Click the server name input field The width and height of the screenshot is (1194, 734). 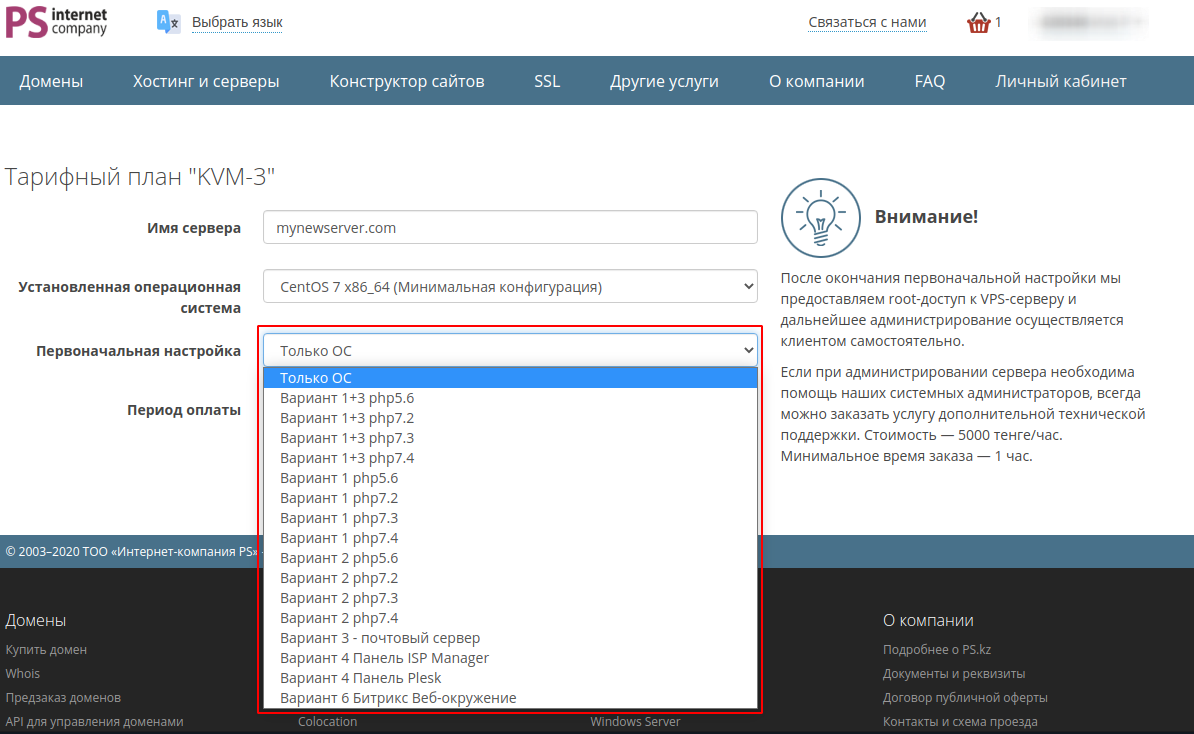pos(510,228)
